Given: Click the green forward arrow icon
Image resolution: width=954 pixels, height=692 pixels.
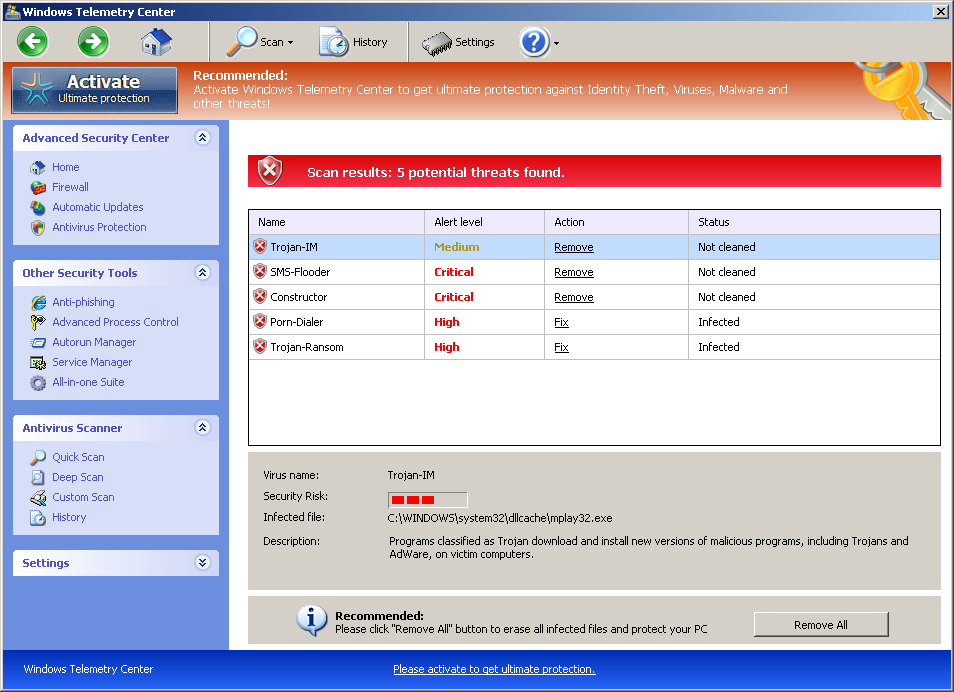Looking at the screenshot, I should pyautogui.click(x=93, y=42).
